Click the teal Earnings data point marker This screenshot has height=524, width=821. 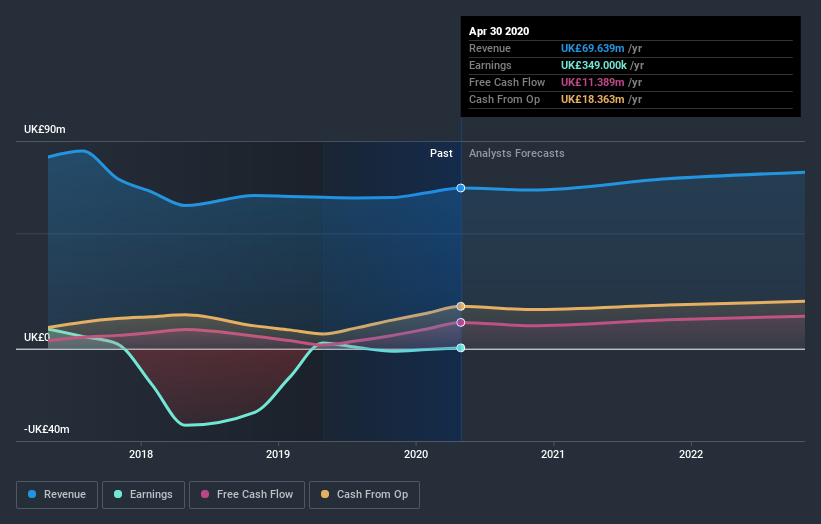tap(461, 348)
